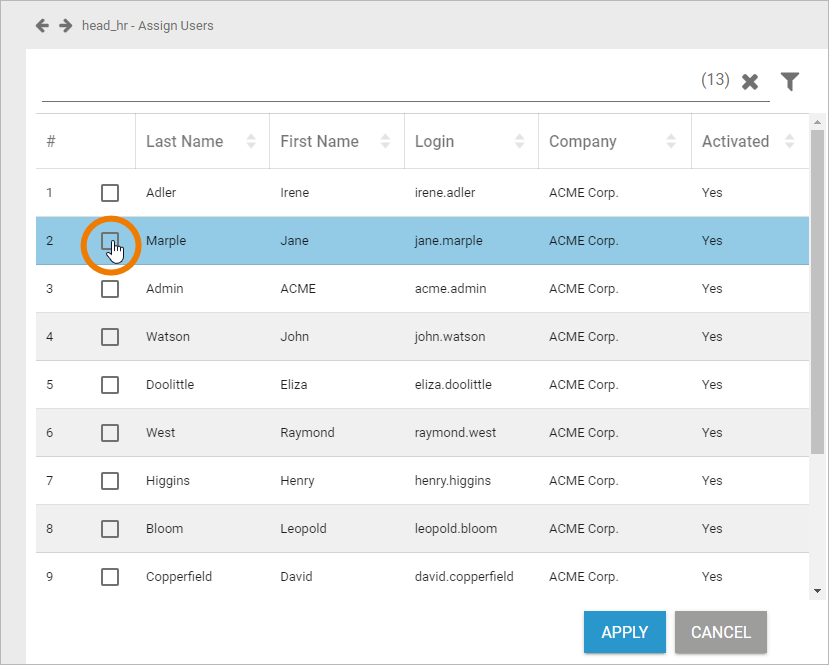Sort by First Name column arrows
This screenshot has height=665, width=829.
(x=385, y=141)
